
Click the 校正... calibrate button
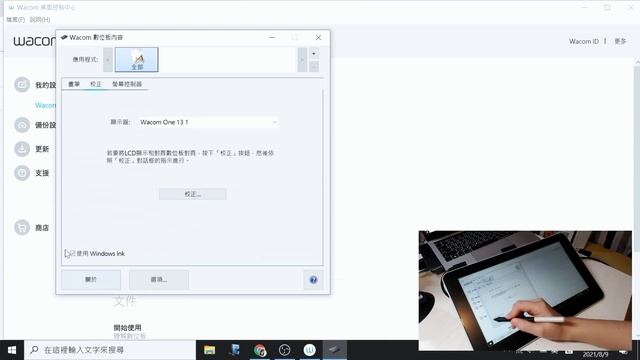[193, 194]
